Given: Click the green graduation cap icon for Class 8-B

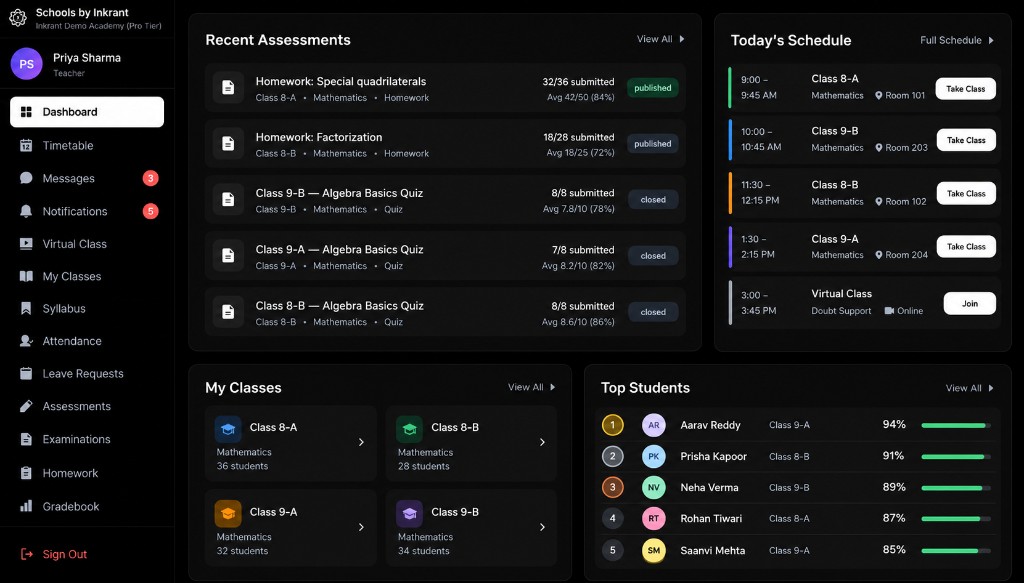Looking at the screenshot, I should 409,430.
